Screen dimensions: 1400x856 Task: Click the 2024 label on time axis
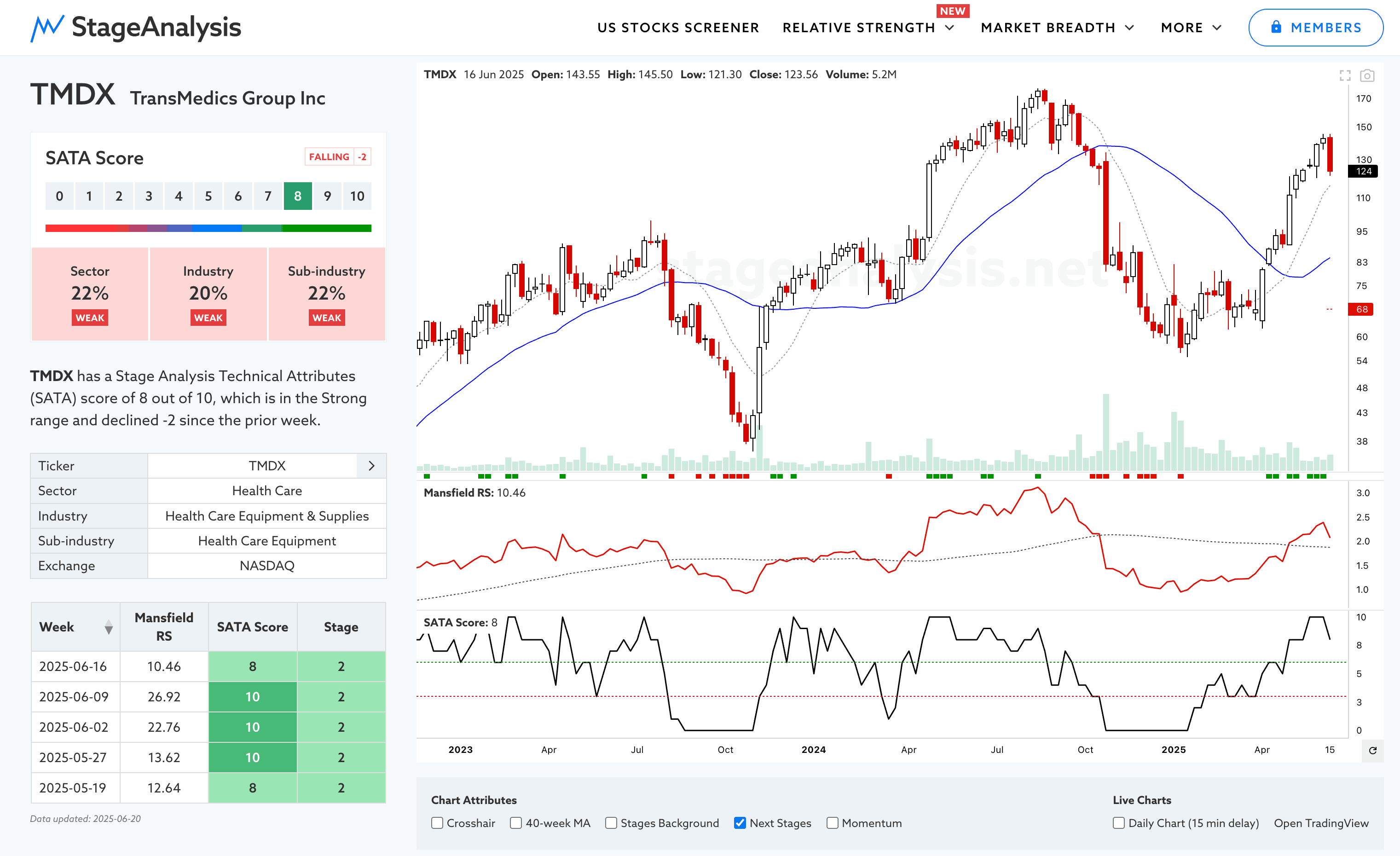tap(814, 750)
